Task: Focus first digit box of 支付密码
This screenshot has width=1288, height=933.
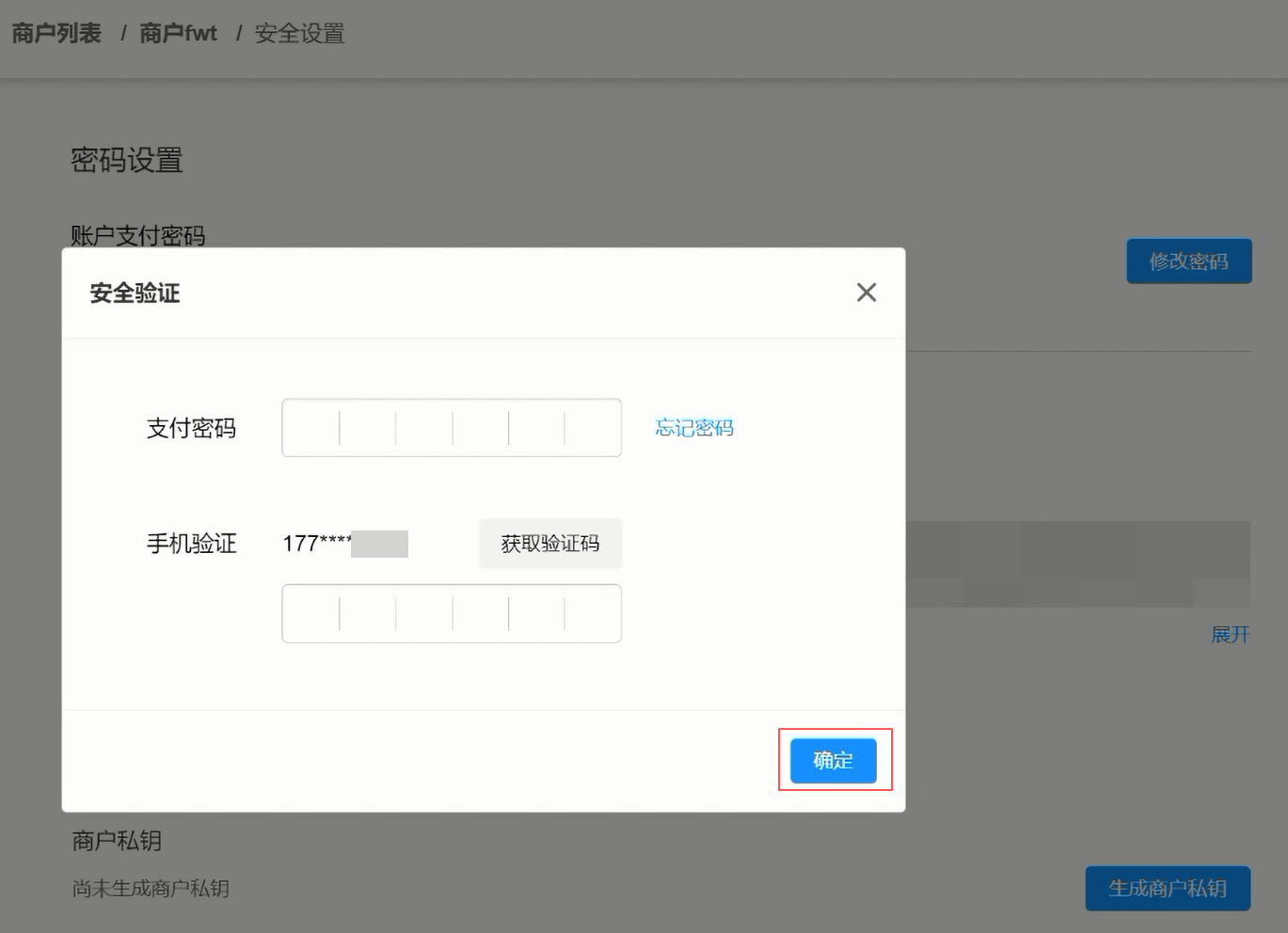Action: [311, 428]
